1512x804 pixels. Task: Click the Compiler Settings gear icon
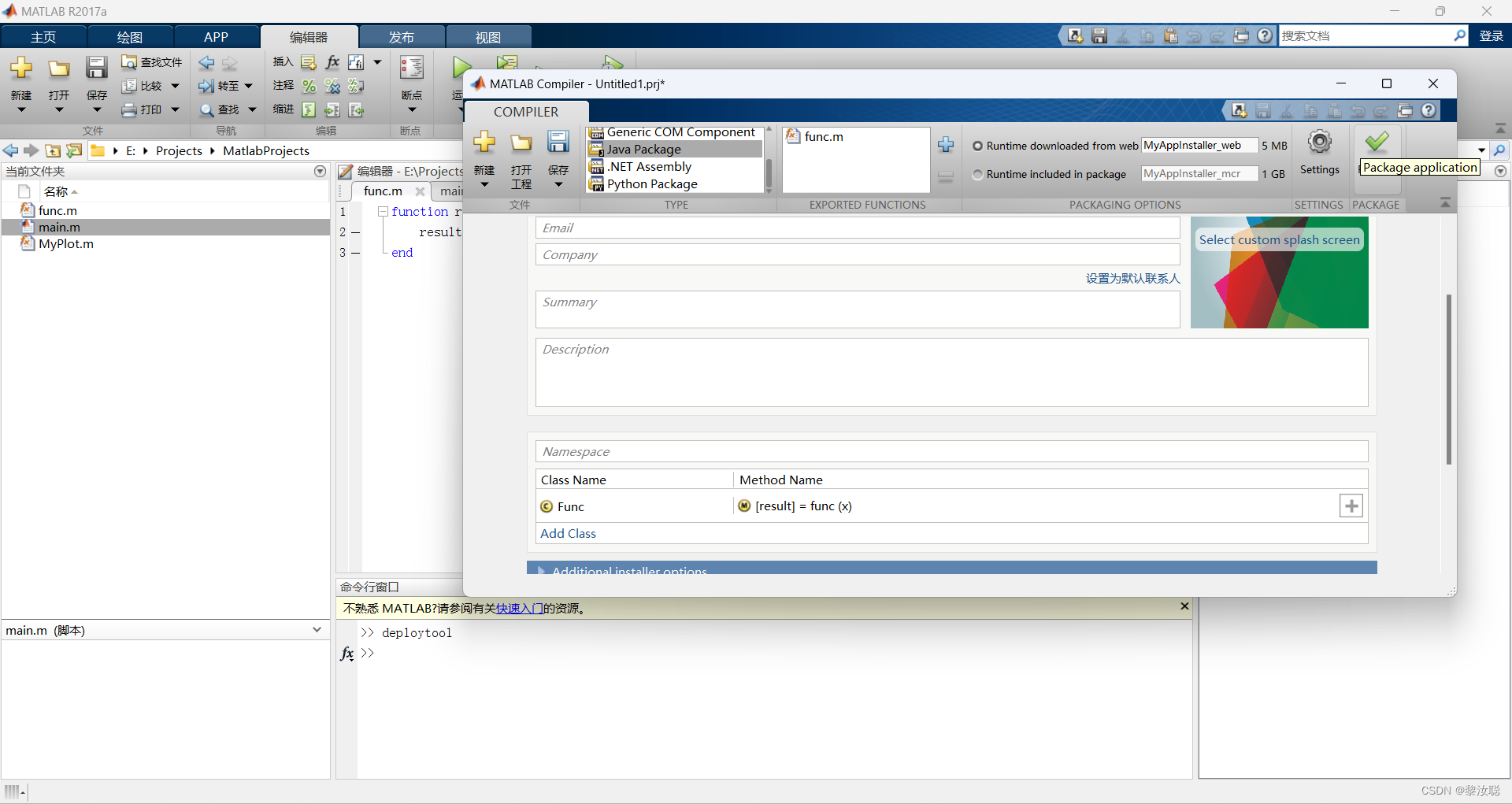tap(1319, 142)
